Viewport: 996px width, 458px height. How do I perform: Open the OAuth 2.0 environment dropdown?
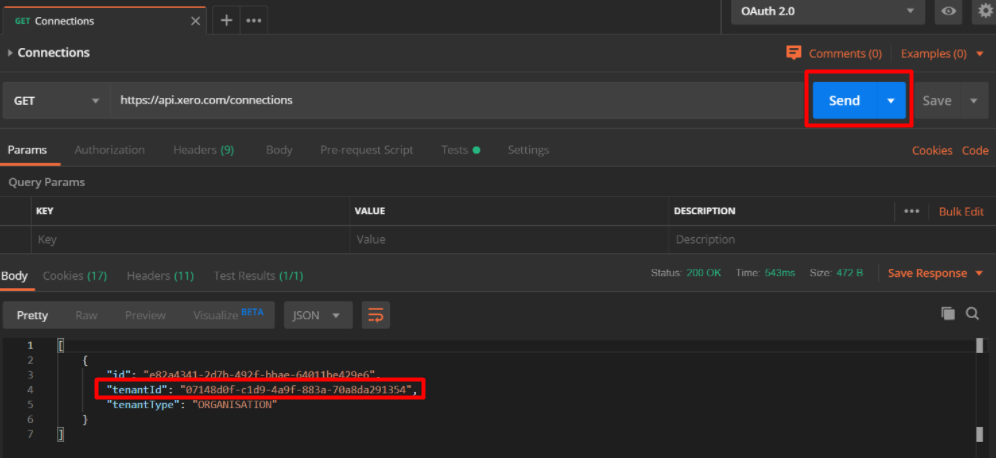point(828,11)
